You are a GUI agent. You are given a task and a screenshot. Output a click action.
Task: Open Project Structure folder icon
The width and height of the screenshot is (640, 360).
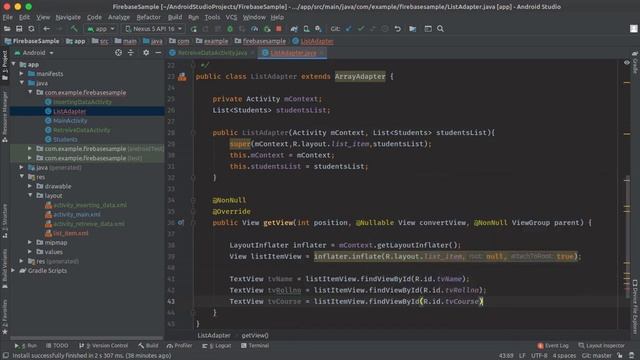413,29
